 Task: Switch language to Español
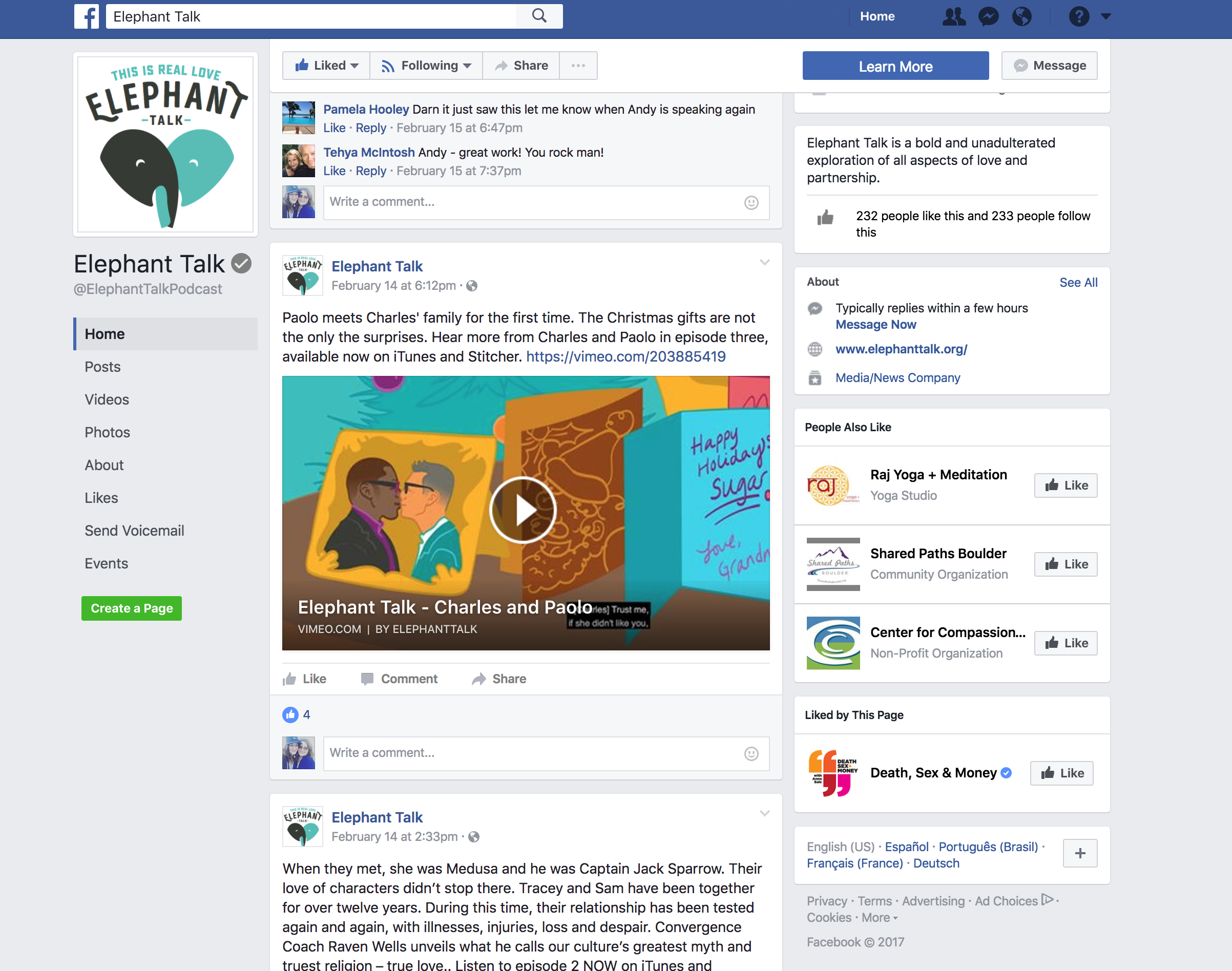click(906, 847)
